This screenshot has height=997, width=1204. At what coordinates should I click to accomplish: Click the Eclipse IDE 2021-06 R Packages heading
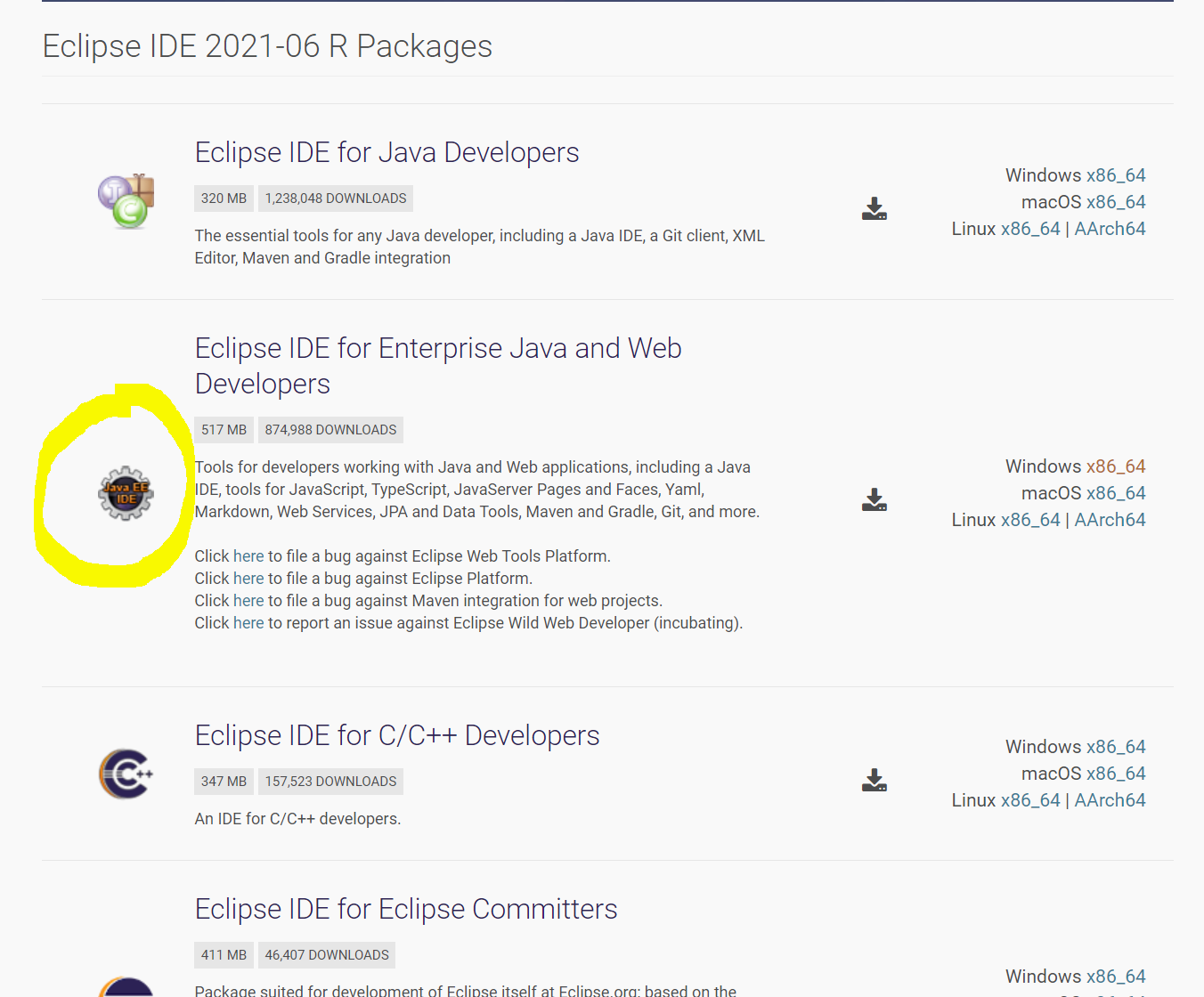click(267, 46)
